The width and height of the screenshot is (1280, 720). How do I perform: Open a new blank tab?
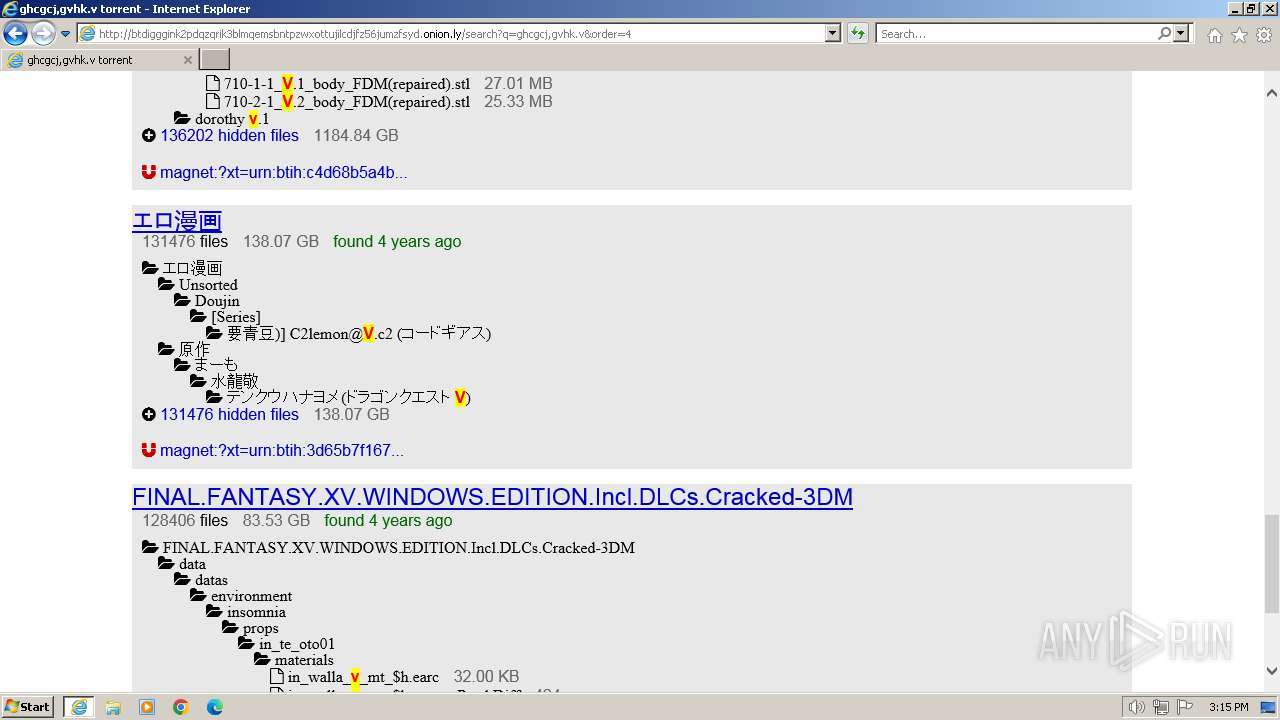[x=215, y=60]
